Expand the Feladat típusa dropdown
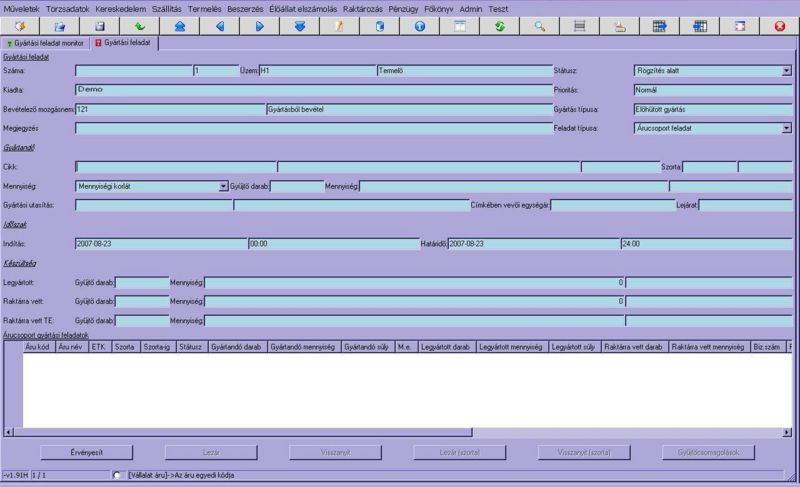 [x=785, y=128]
